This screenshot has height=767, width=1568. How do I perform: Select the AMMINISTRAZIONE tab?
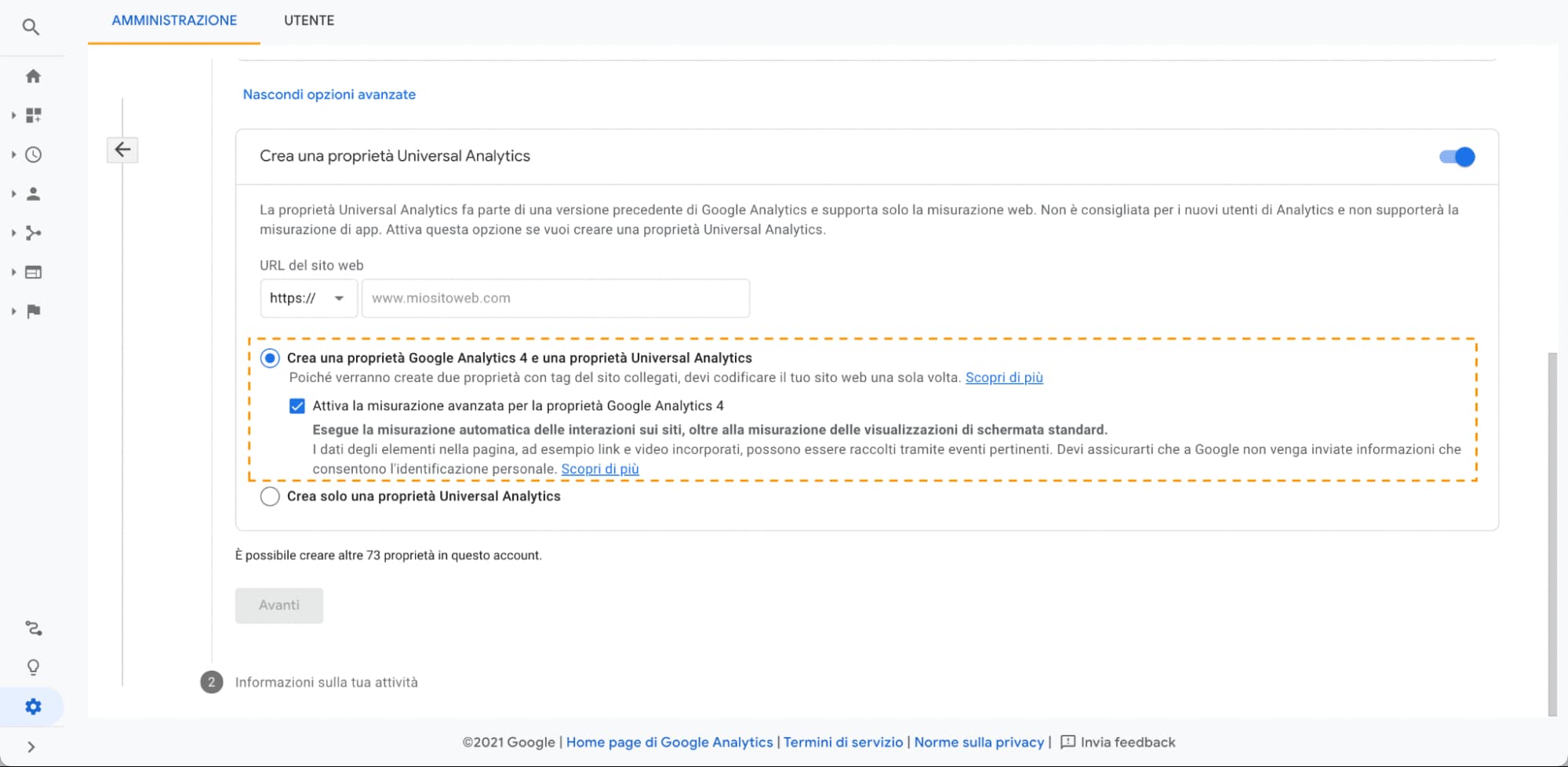[x=174, y=20]
